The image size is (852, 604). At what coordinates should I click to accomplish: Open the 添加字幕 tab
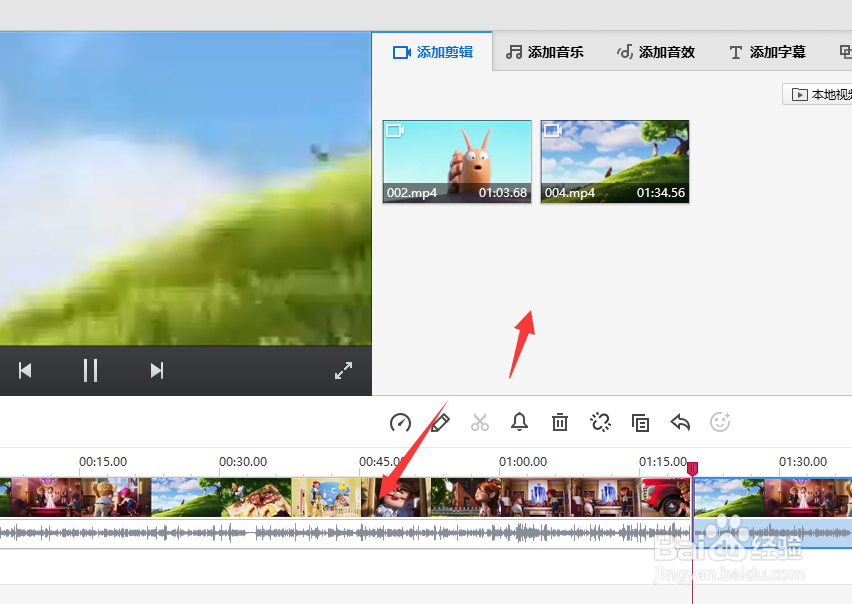[766, 51]
